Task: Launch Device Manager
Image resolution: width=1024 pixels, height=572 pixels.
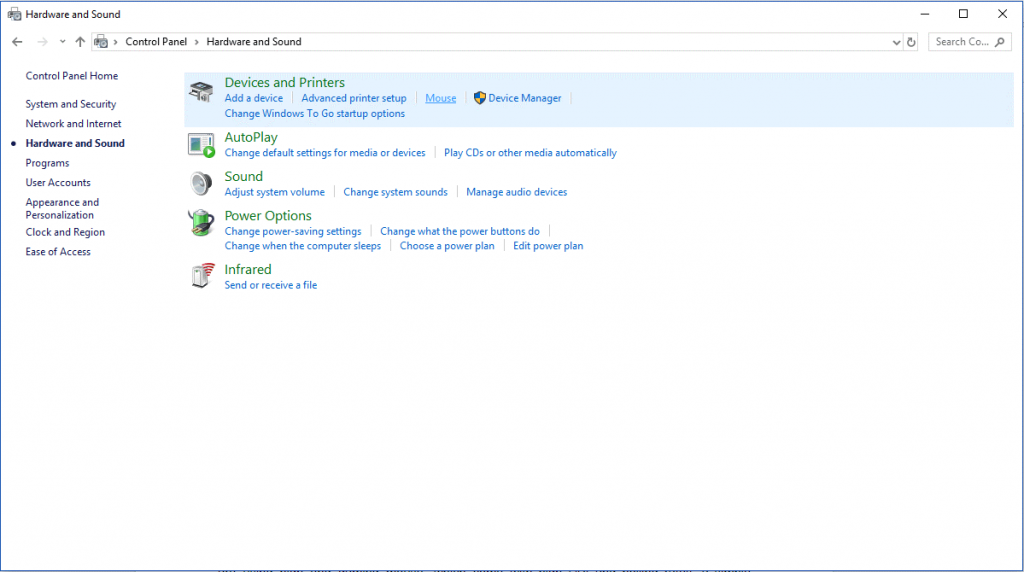Action: point(525,98)
